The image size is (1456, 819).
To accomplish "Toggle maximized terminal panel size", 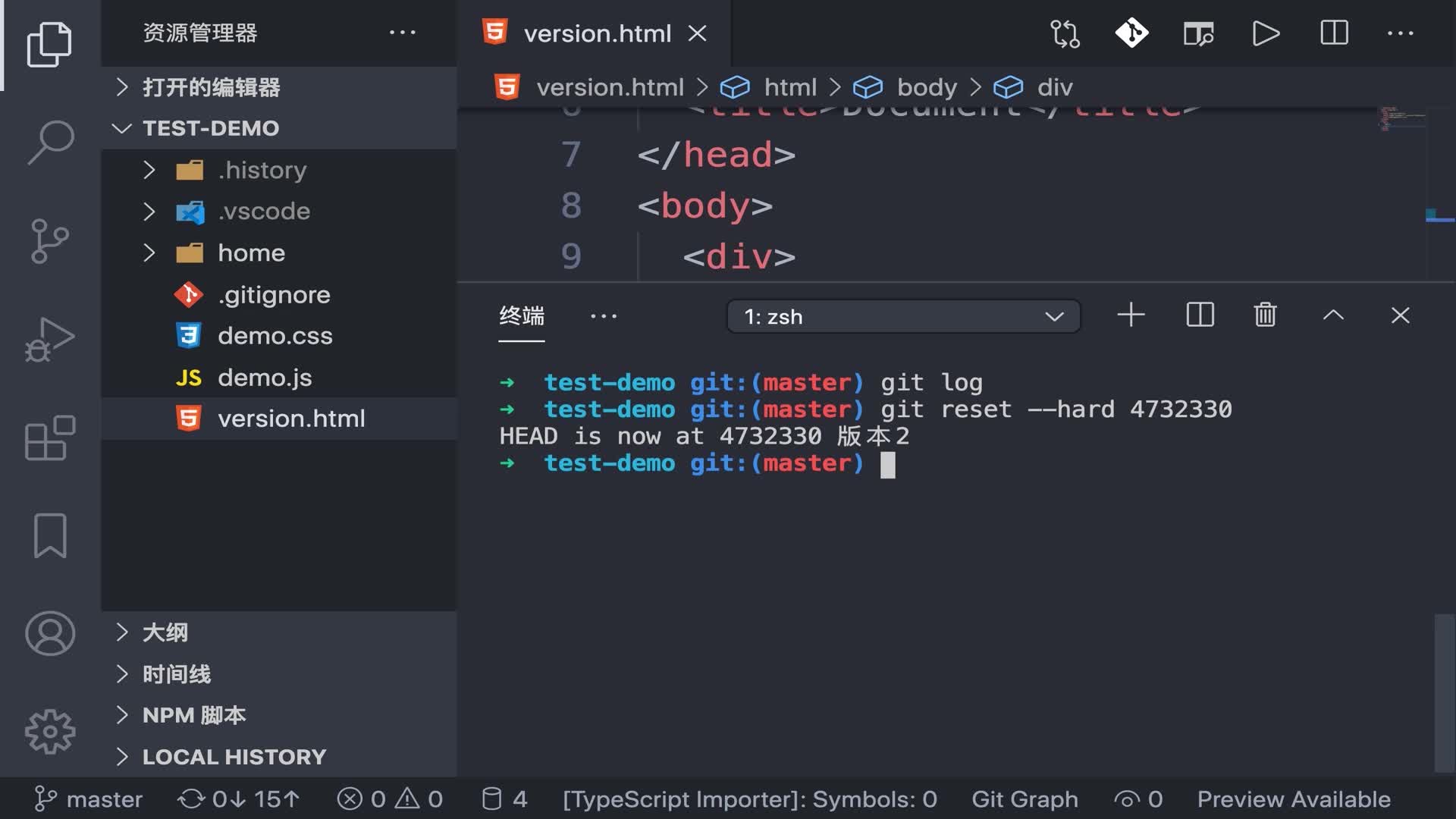I will pos(1333,315).
